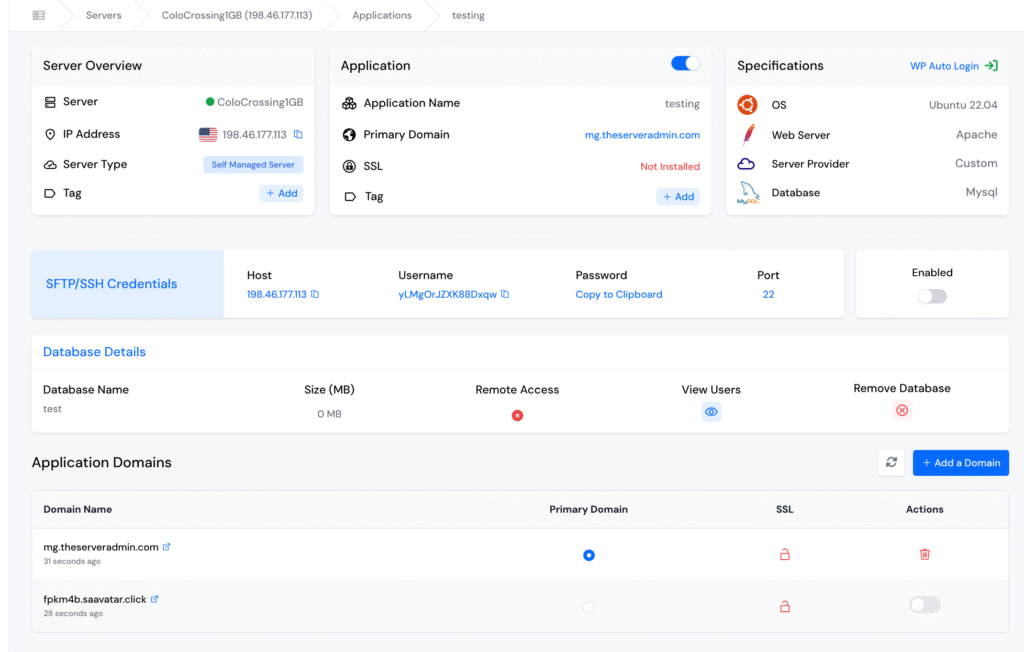Screen dimensions: 1024x652
Task: Copy the SFTP host address icon
Action: click(x=315, y=295)
